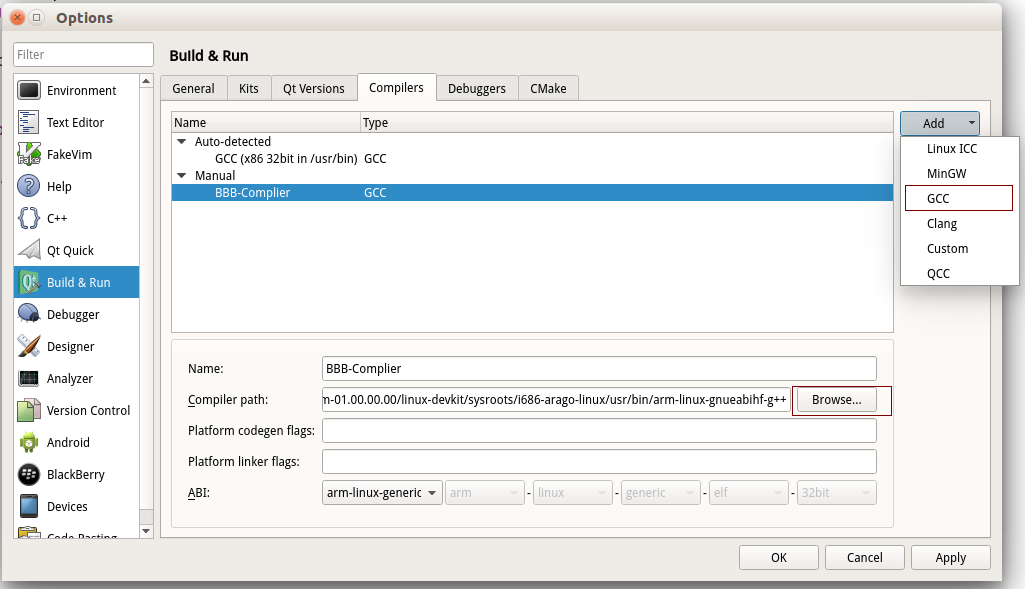Click the Platform linker flags field
This screenshot has width=1025, height=589.
(x=599, y=462)
